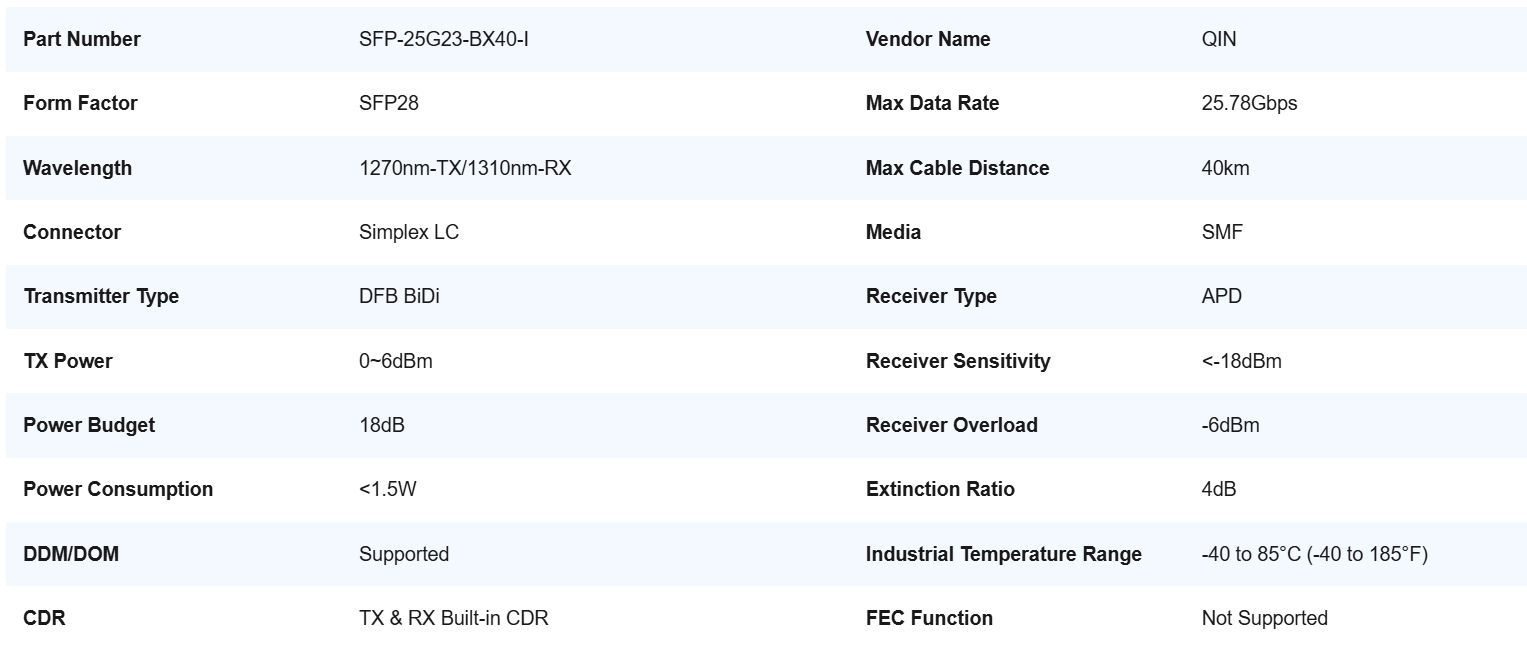Viewport: 1527px width, 648px height.
Task: Click the FEC Function Not Supported value
Action: pos(1264,618)
